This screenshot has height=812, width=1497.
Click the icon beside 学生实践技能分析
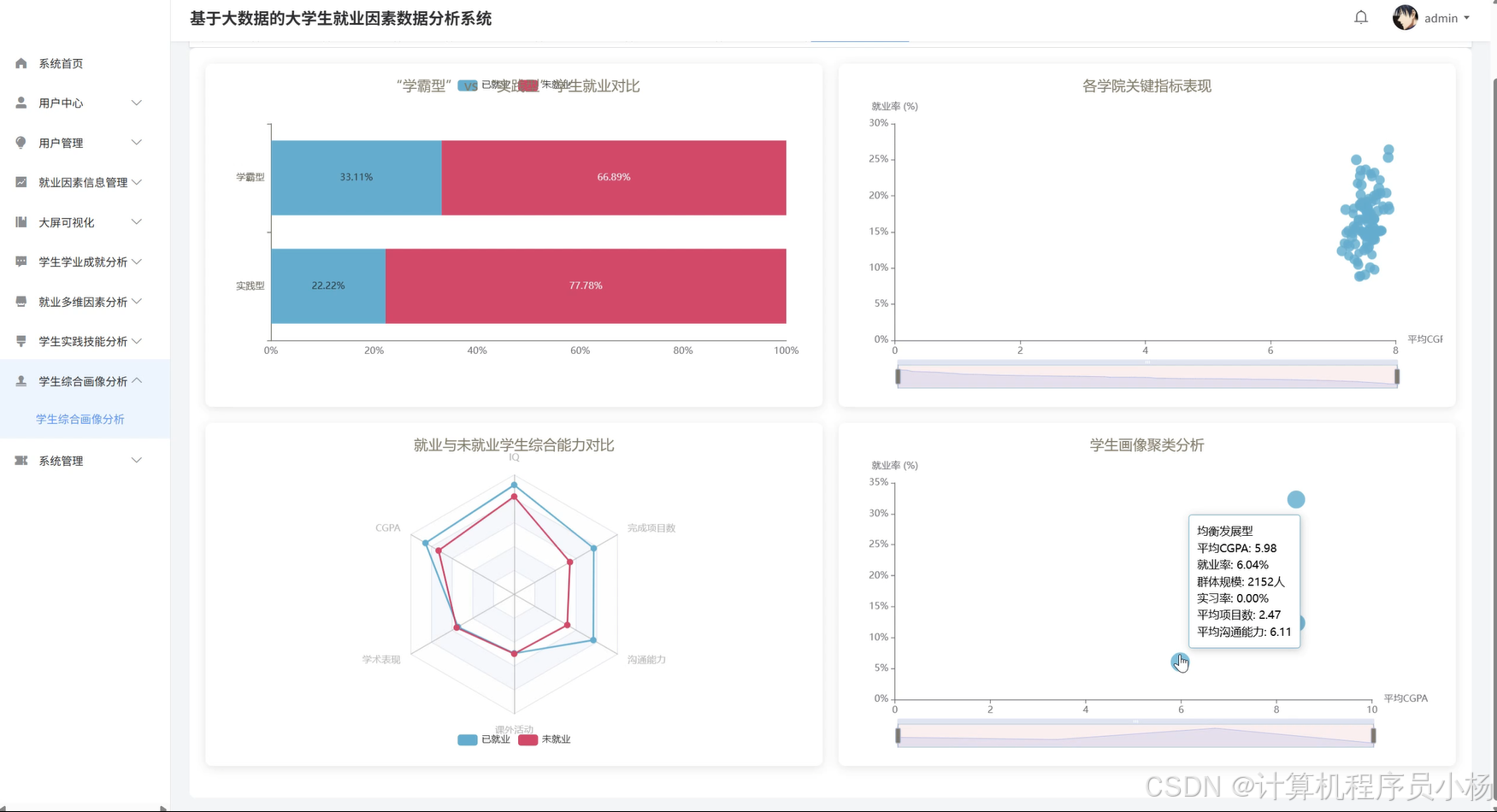[x=21, y=341]
